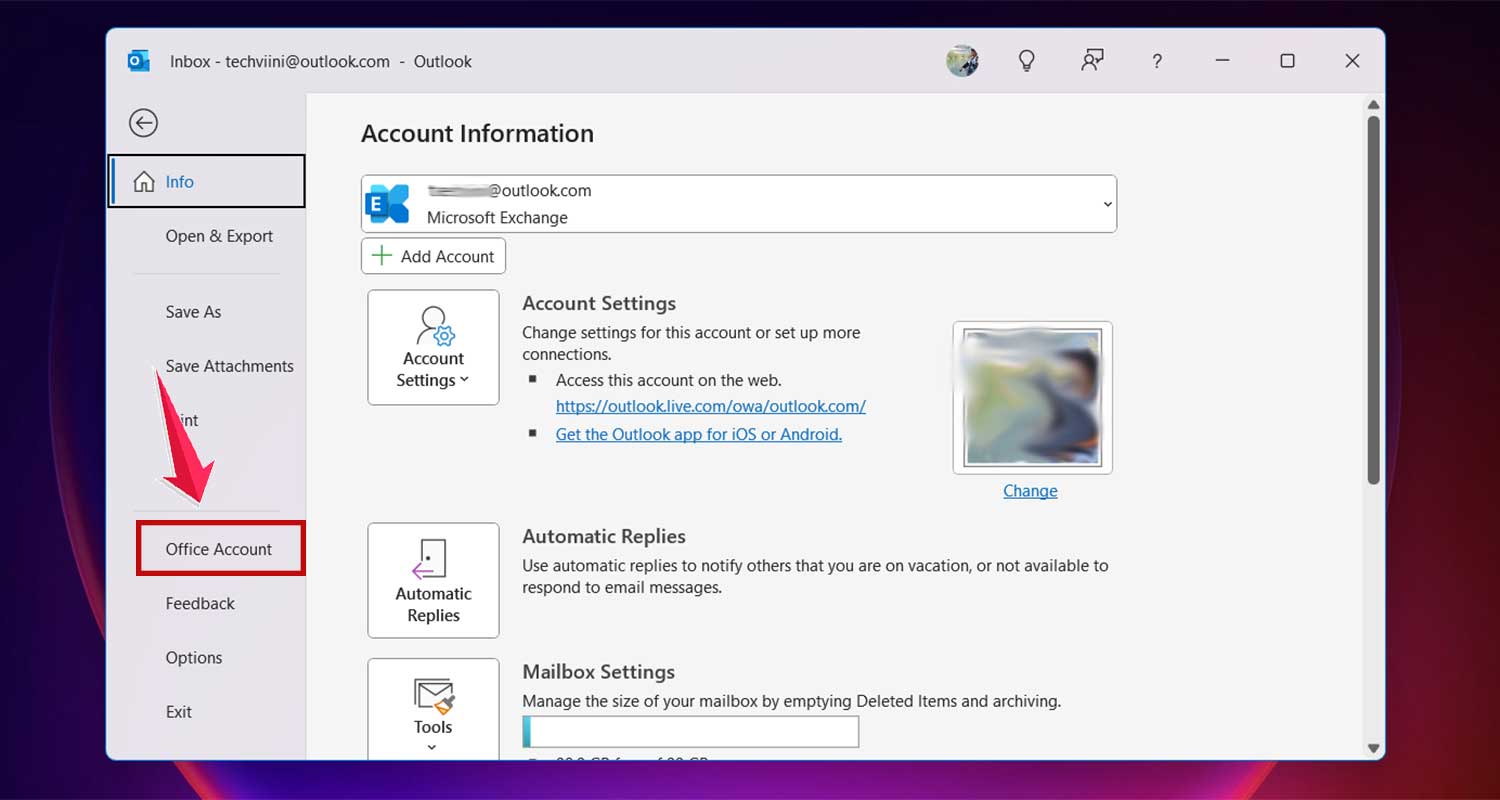Click the Microsoft Exchange account icon
The height and width of the screenshot is (800, 1500).
(x=389, y=203)
